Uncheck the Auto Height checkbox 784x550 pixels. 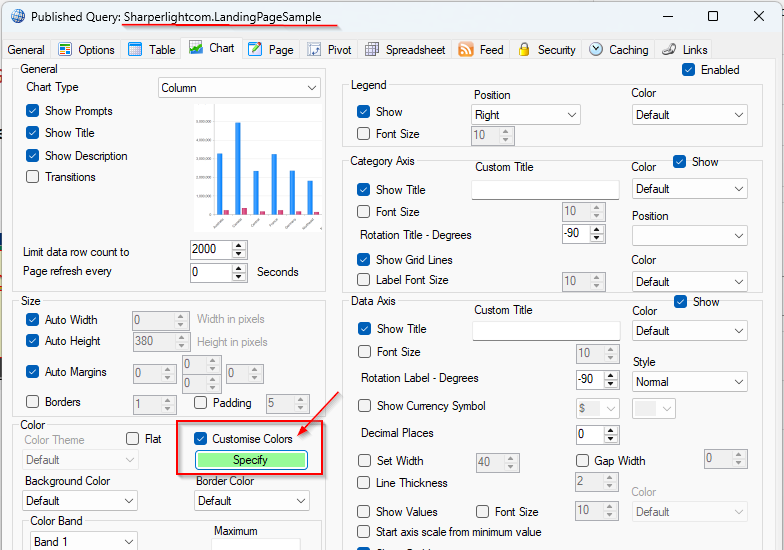pyautogui.click(x=32, y=340)
